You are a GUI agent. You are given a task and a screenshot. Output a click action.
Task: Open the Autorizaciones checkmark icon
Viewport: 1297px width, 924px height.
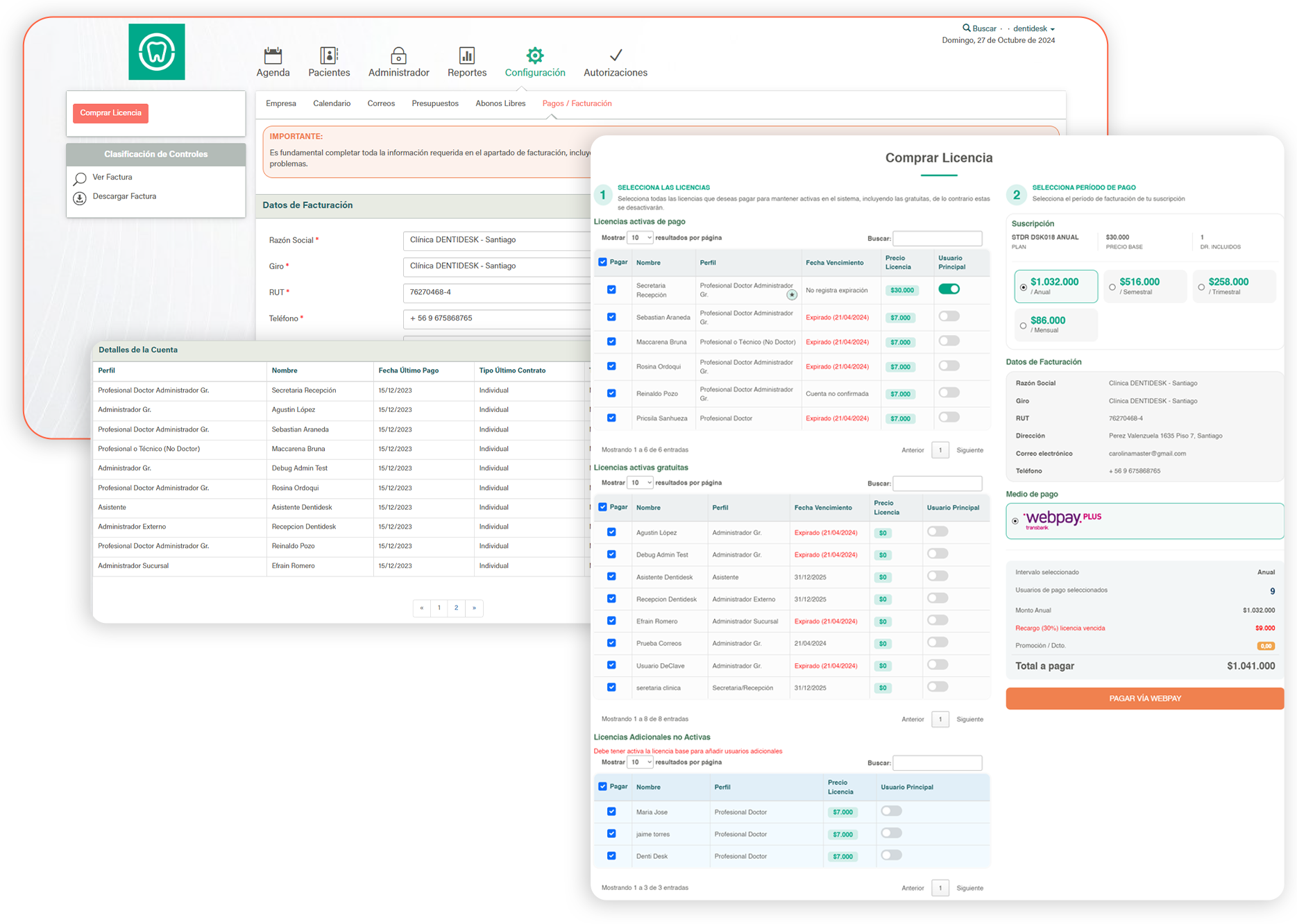click(x=616, y=55)
